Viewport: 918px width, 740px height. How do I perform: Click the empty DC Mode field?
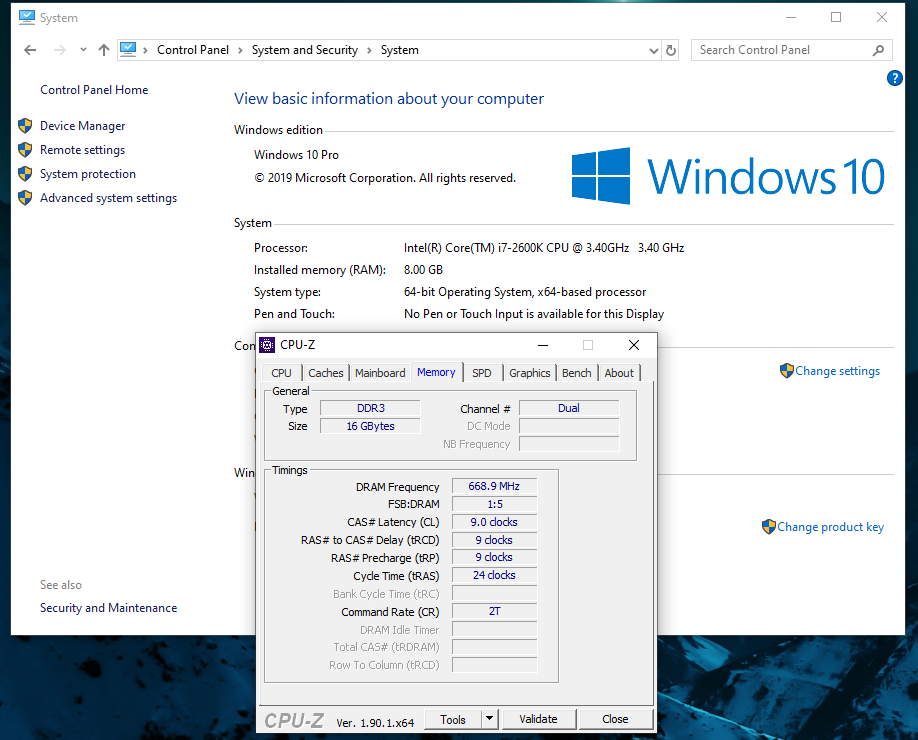pyautogui.click(x=569, y=426)
